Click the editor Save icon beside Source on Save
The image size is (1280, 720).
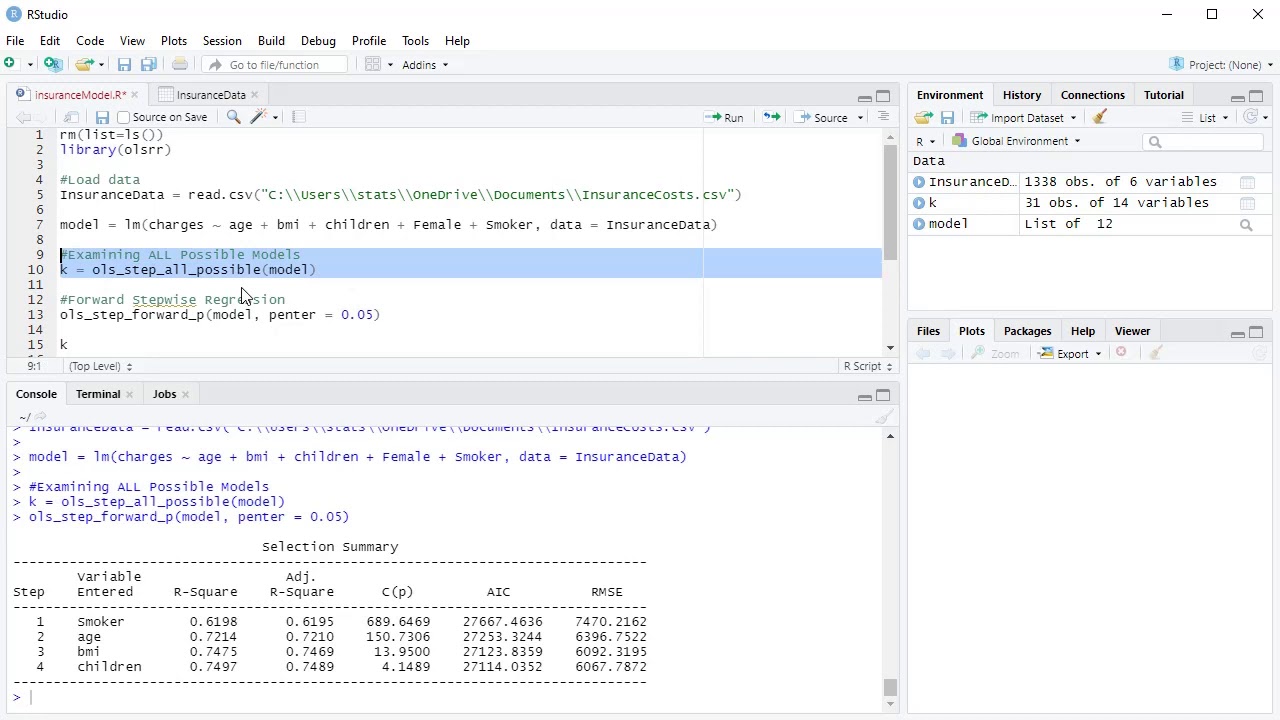(102, 117)
